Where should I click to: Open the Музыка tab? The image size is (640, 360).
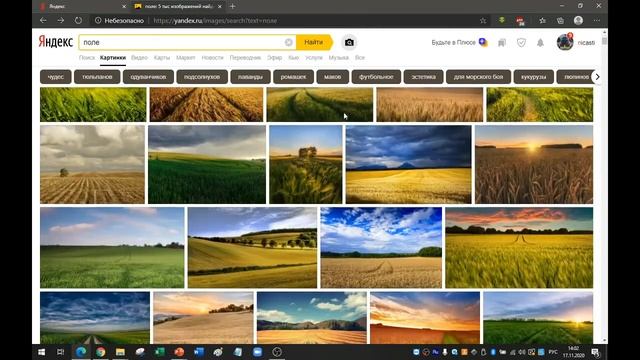[339, 58]
